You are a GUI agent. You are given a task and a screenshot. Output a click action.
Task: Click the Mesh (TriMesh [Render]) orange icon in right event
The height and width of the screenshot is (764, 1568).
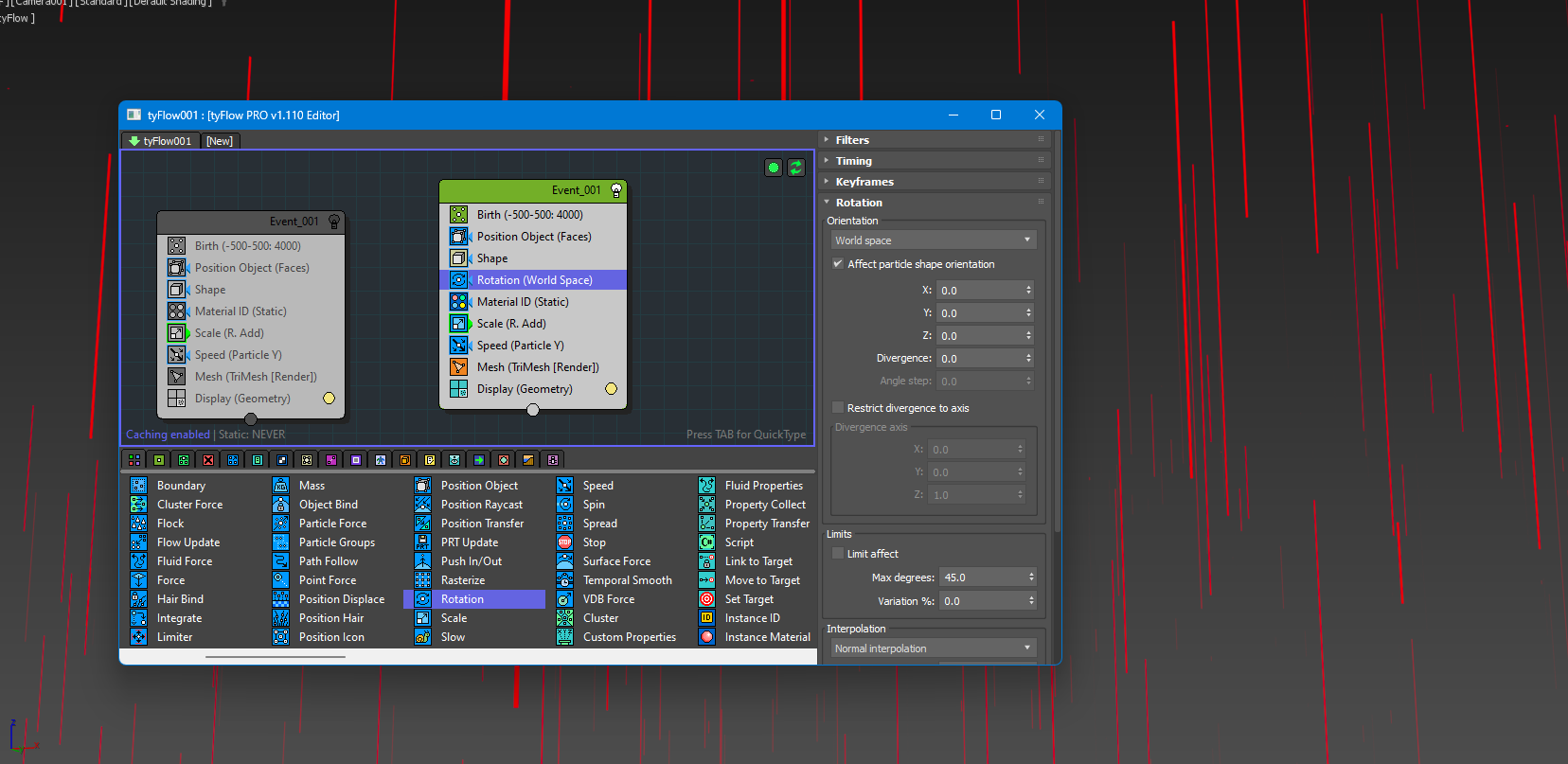[458, 367]
